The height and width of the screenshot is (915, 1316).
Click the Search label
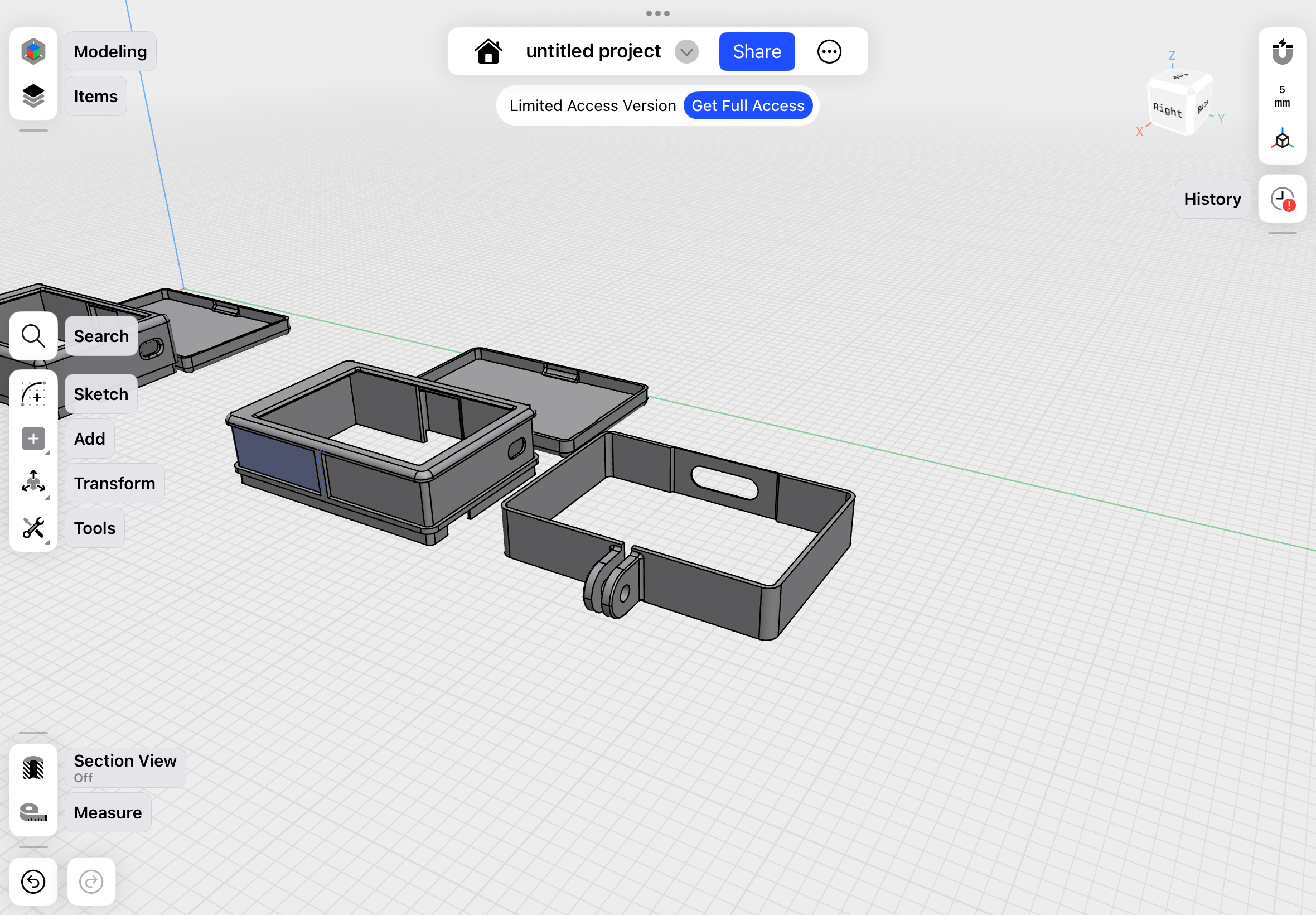101,336
